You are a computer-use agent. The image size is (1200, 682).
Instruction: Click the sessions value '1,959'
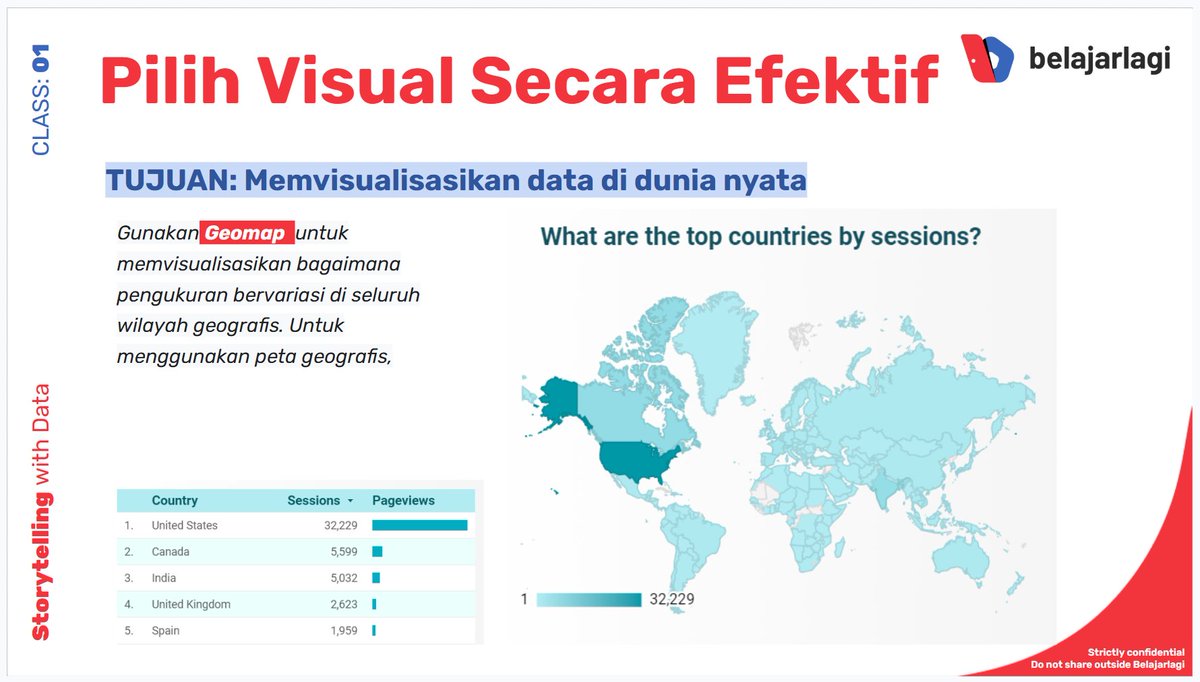click(342, 630)
